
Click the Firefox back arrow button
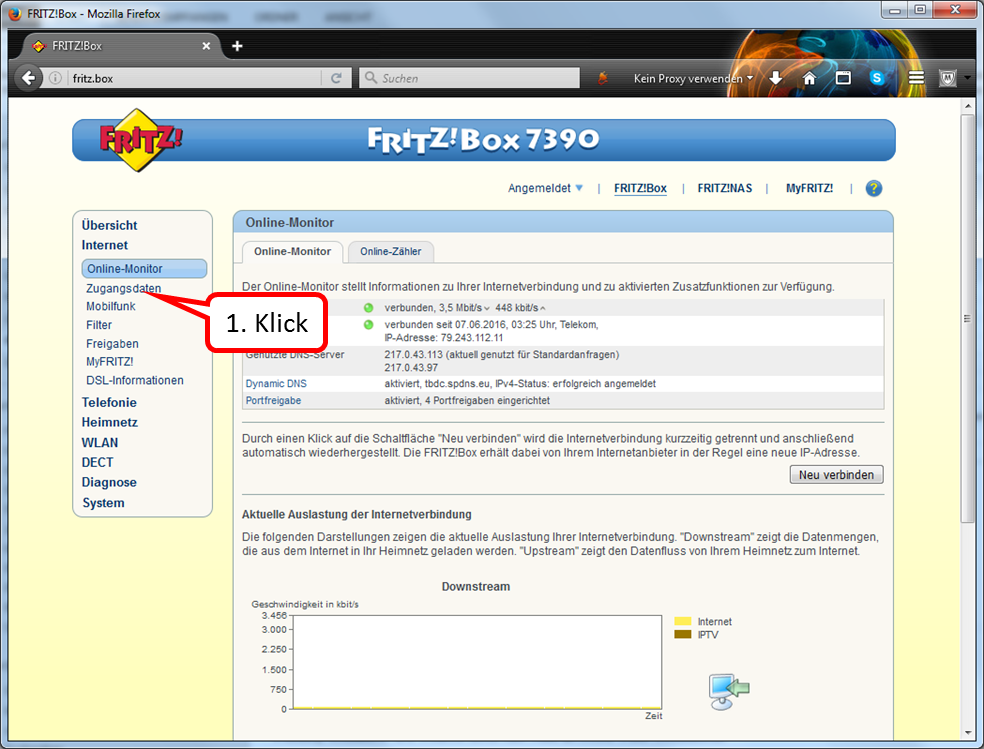[28, 78]
